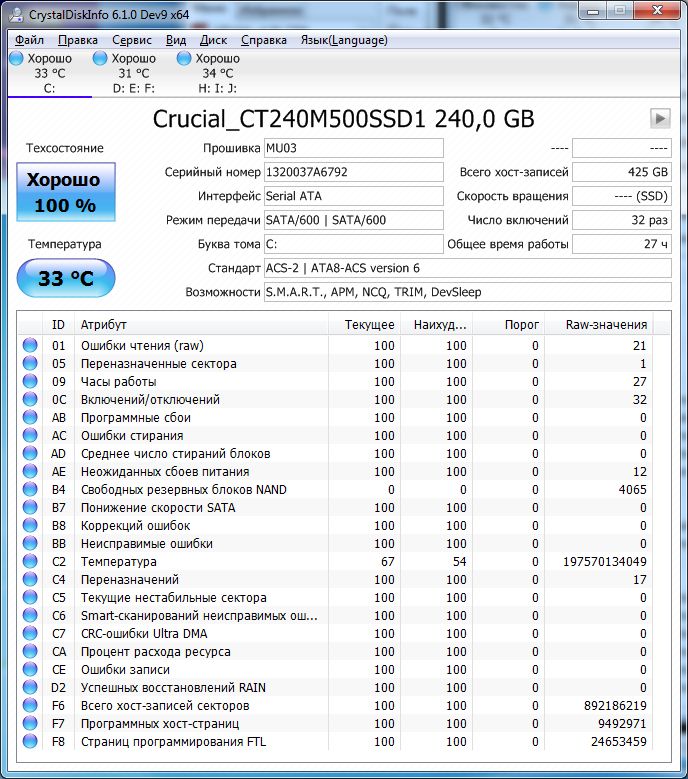Click the status orb for Программные сбои

(30, 417)
